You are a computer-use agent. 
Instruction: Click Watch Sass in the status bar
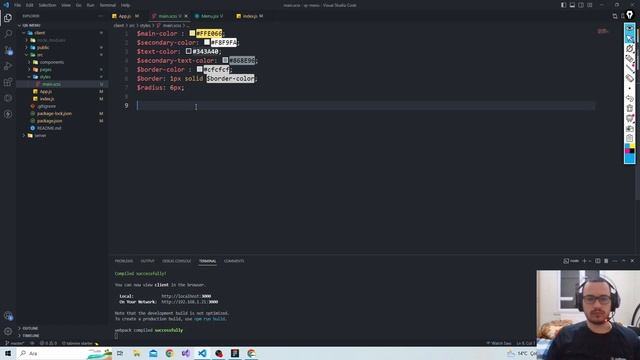tap(499, 343)
